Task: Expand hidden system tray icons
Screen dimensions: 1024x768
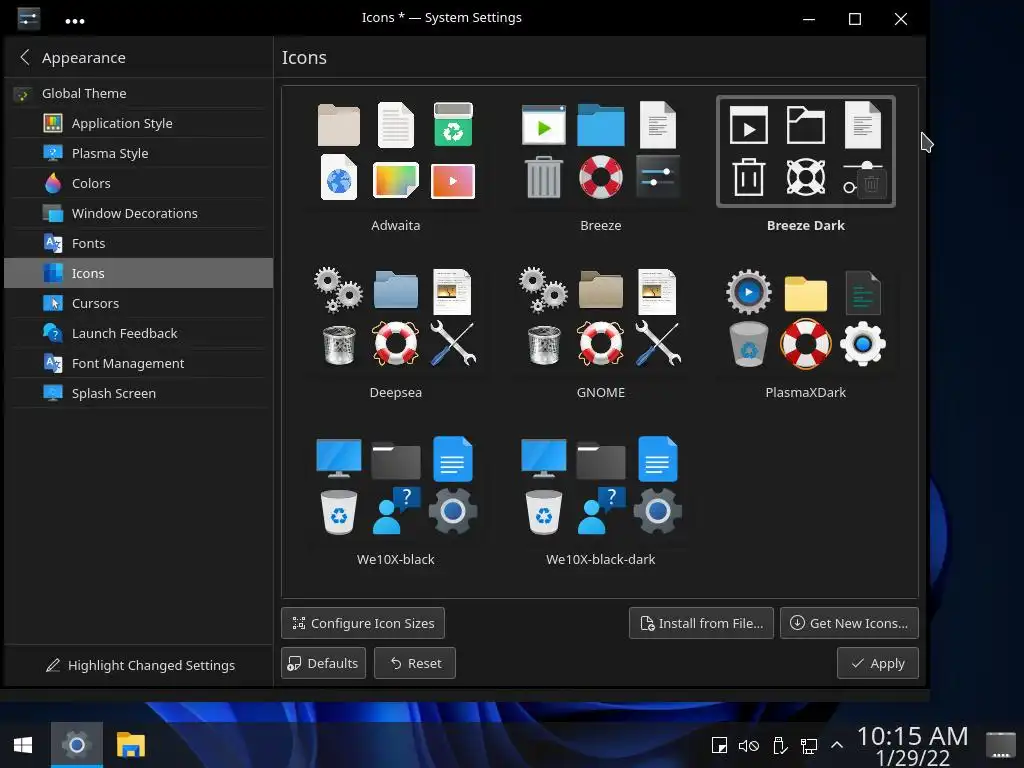Action: [837, 745]
